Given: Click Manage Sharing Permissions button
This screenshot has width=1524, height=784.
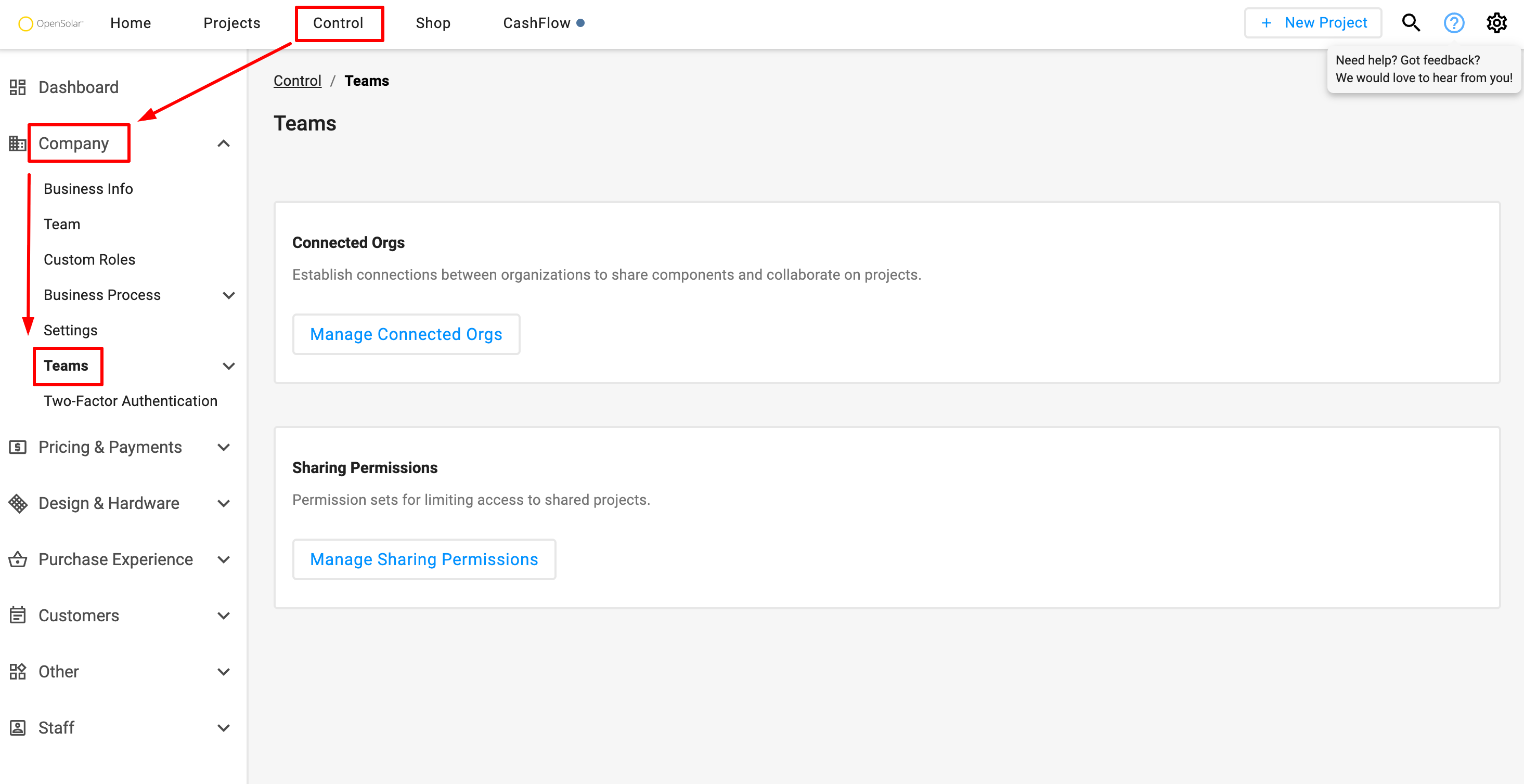Looking at the screenshot, I should [x=424, y=559].
